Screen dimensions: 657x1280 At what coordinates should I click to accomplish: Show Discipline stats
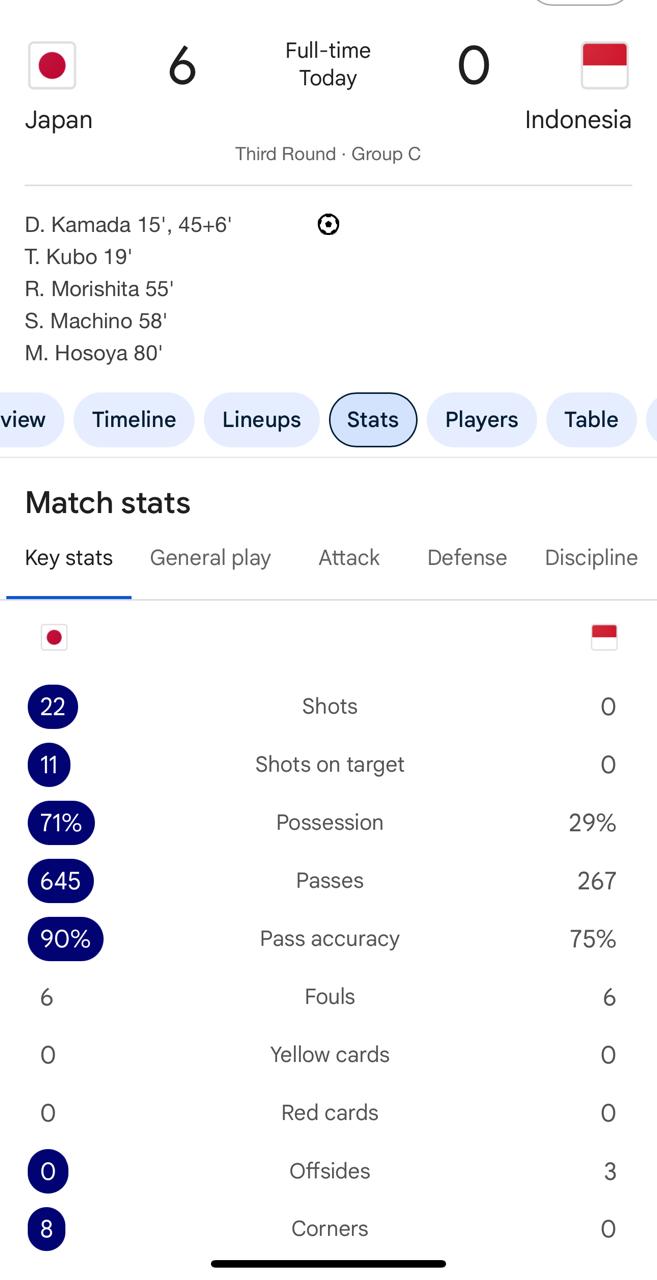tap(591, 558)
